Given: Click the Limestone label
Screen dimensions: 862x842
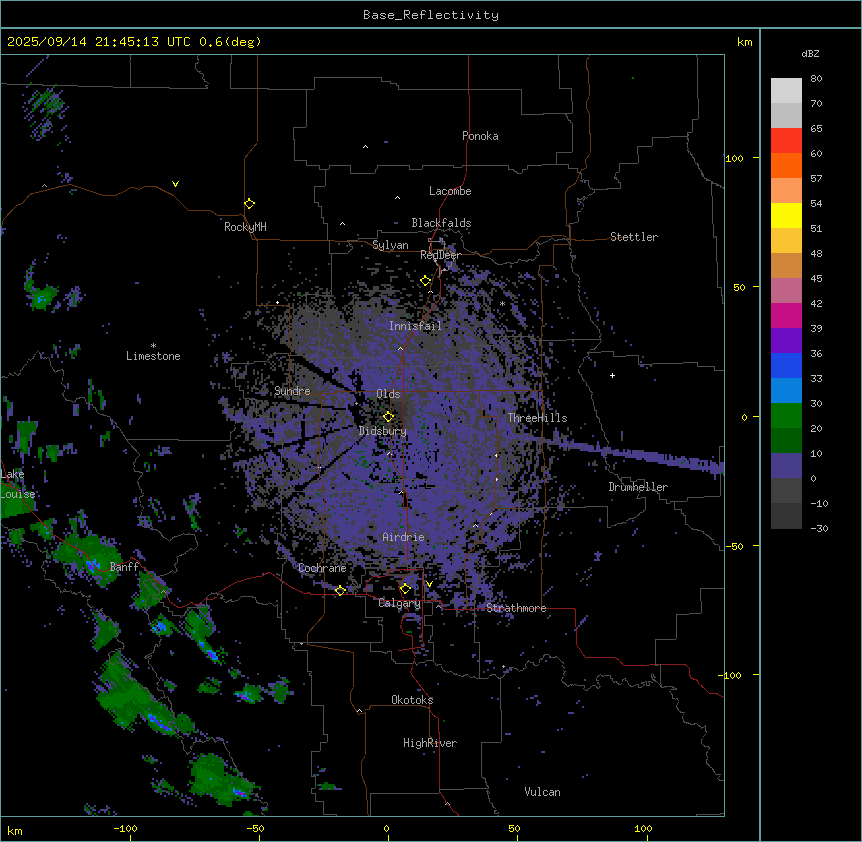Looking at the screenshot, I should coord(153,356).
